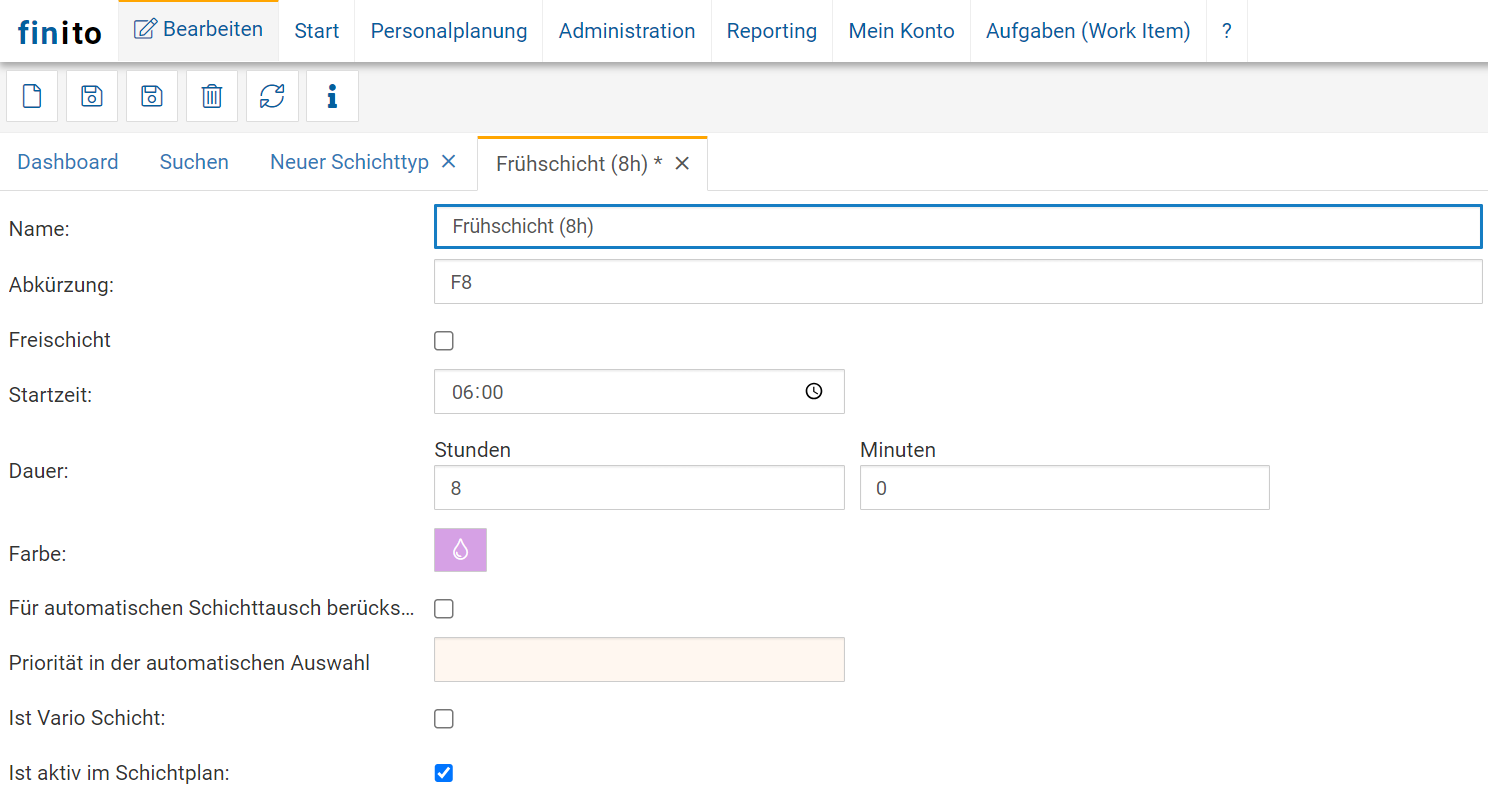Open the Administration menu
The image size is (1488, 810).
[x=626, y=31]
